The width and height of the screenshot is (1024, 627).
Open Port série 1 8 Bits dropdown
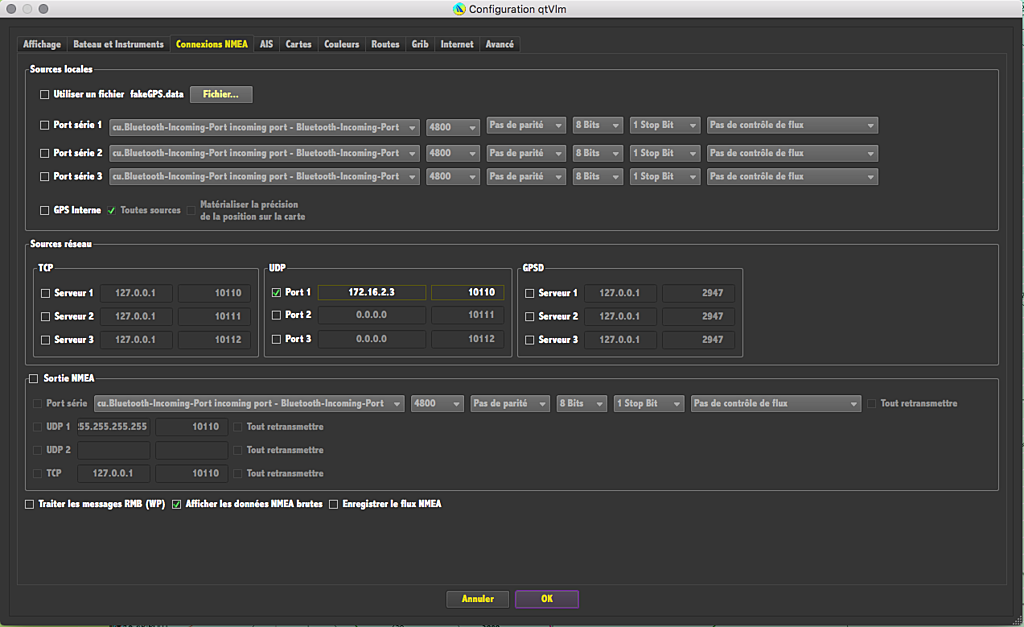point(598,125)
